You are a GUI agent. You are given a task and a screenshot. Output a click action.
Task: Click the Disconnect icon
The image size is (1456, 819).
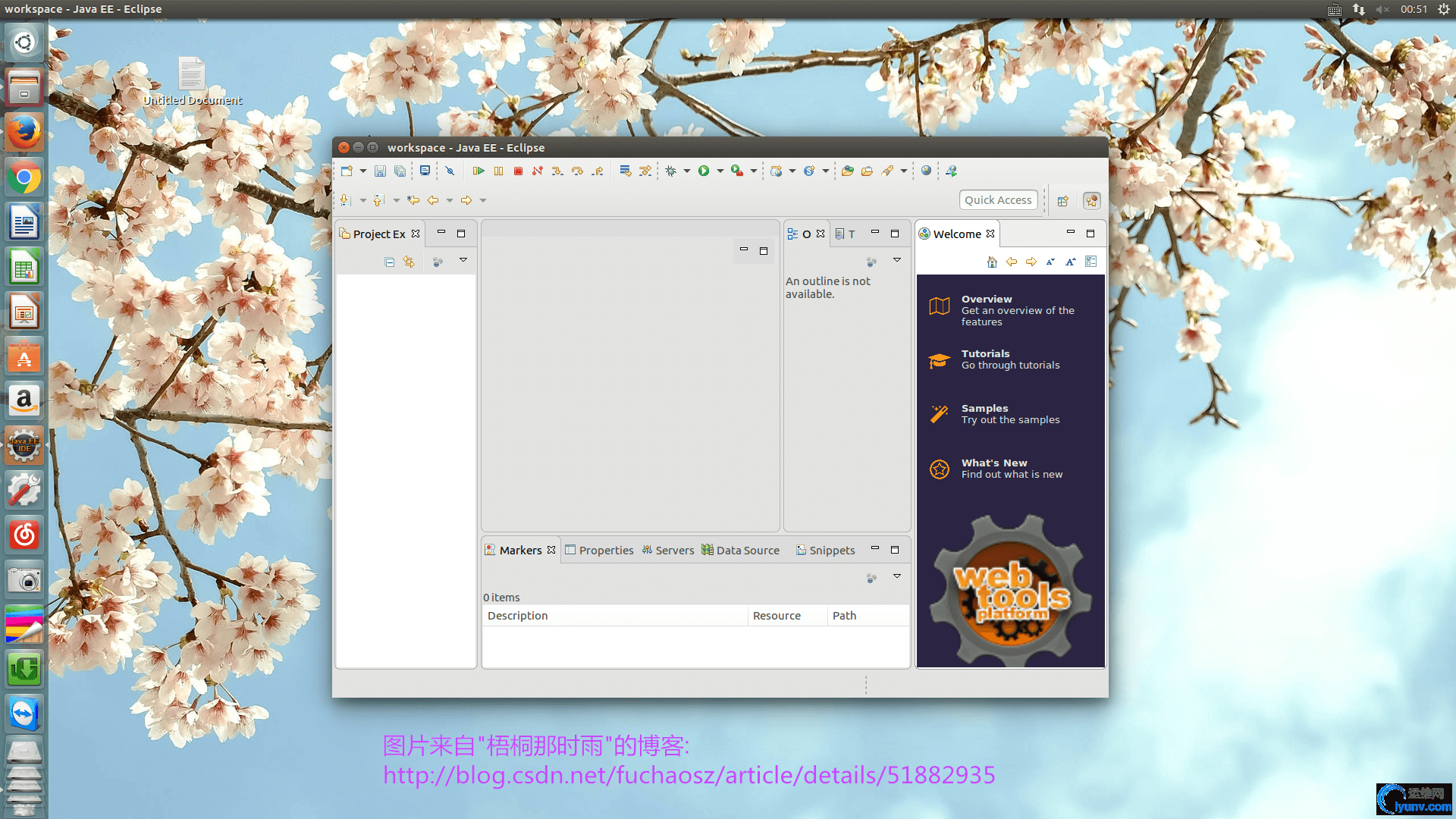(538, 171)
